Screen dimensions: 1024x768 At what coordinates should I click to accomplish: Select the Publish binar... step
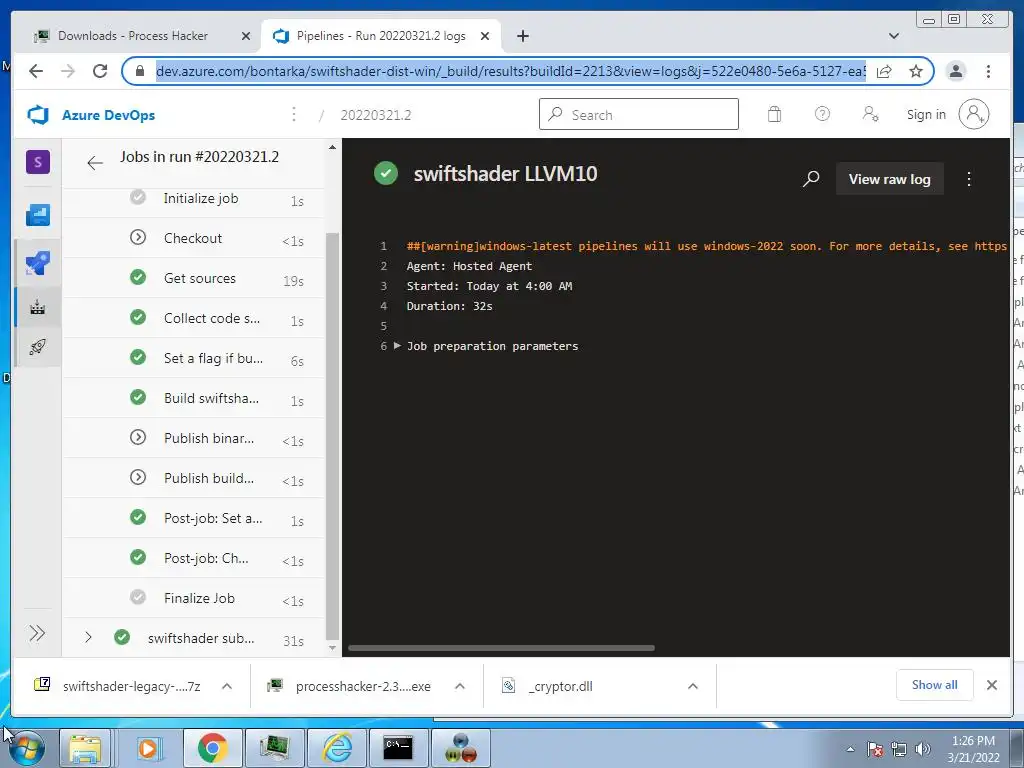pos(193,438)
